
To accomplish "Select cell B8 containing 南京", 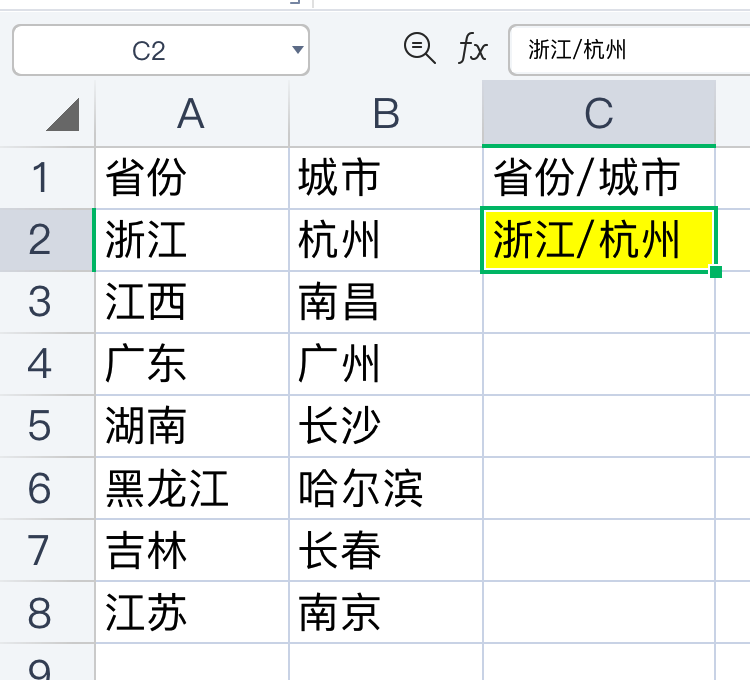I will (386, 613).
